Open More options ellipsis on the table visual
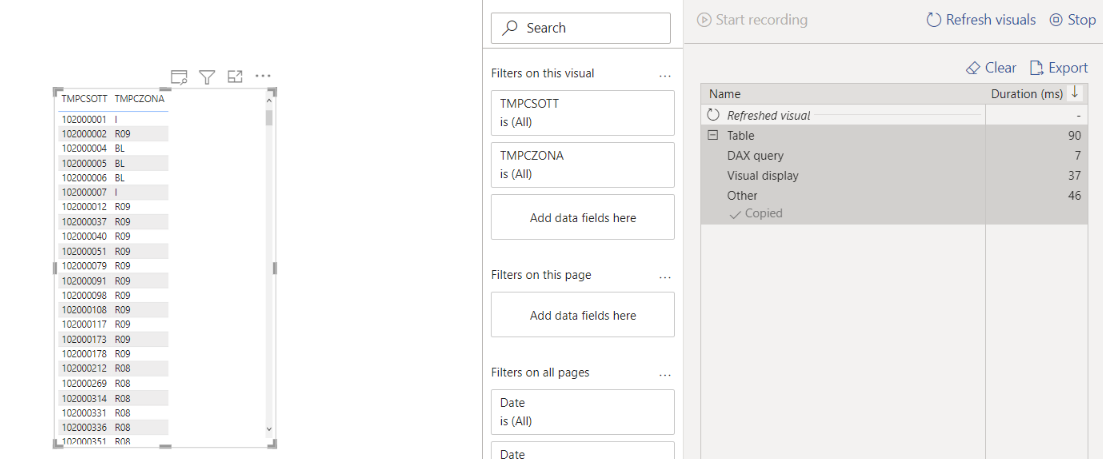Image resolution: width=1103 pixels, height=459 pixels. 263,76
